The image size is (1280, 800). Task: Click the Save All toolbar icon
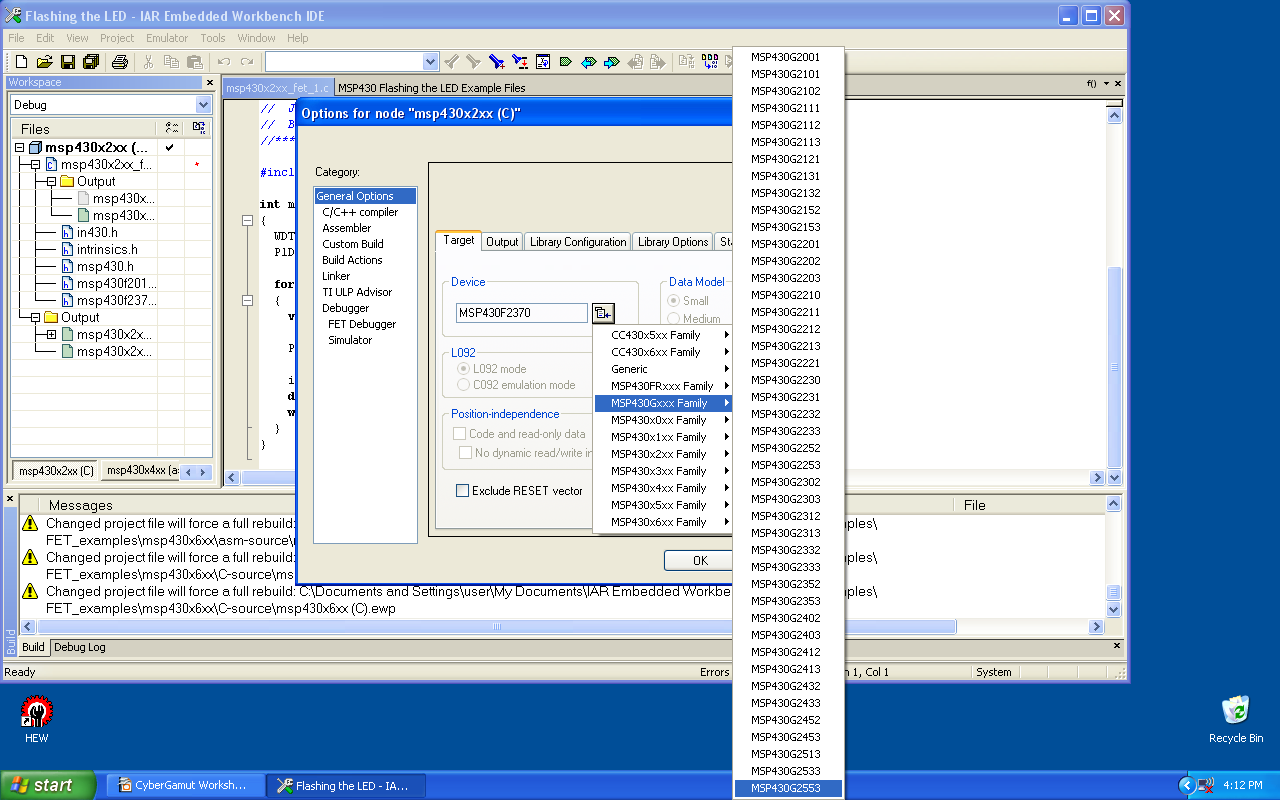point(91,62)
